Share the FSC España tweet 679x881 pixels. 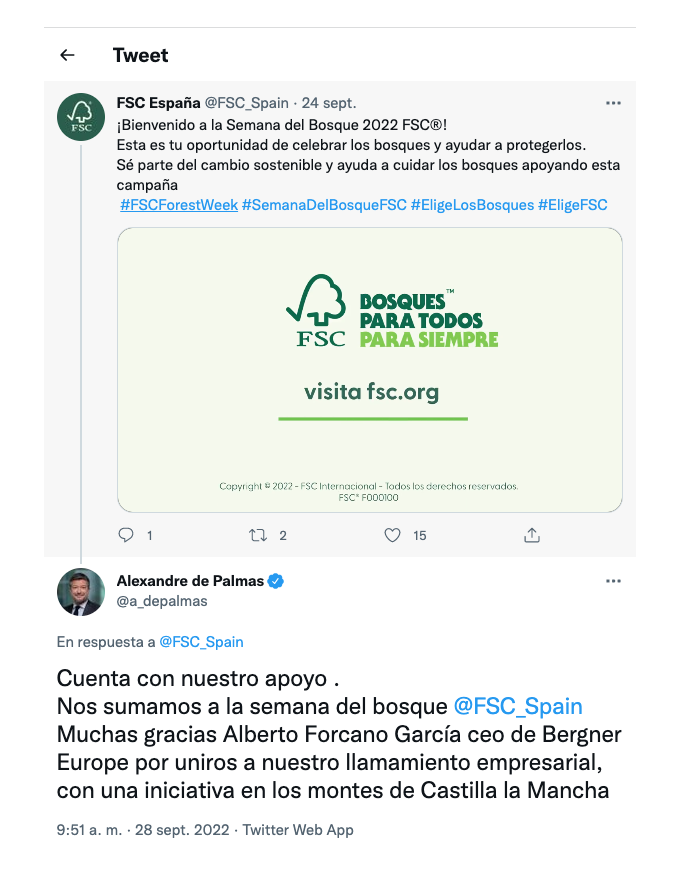(532, 535)
